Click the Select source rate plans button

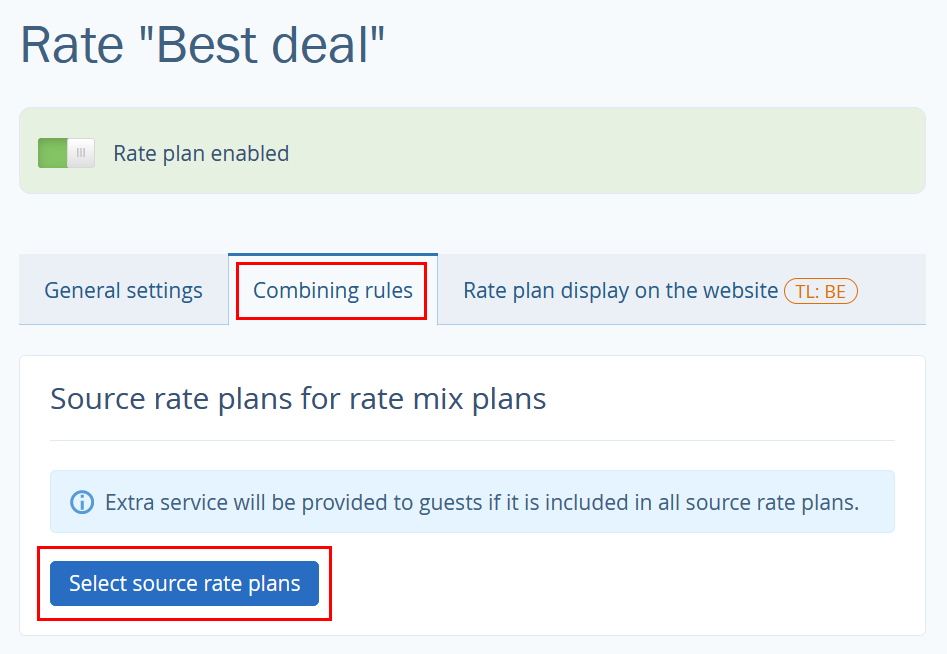pos(184,583)
